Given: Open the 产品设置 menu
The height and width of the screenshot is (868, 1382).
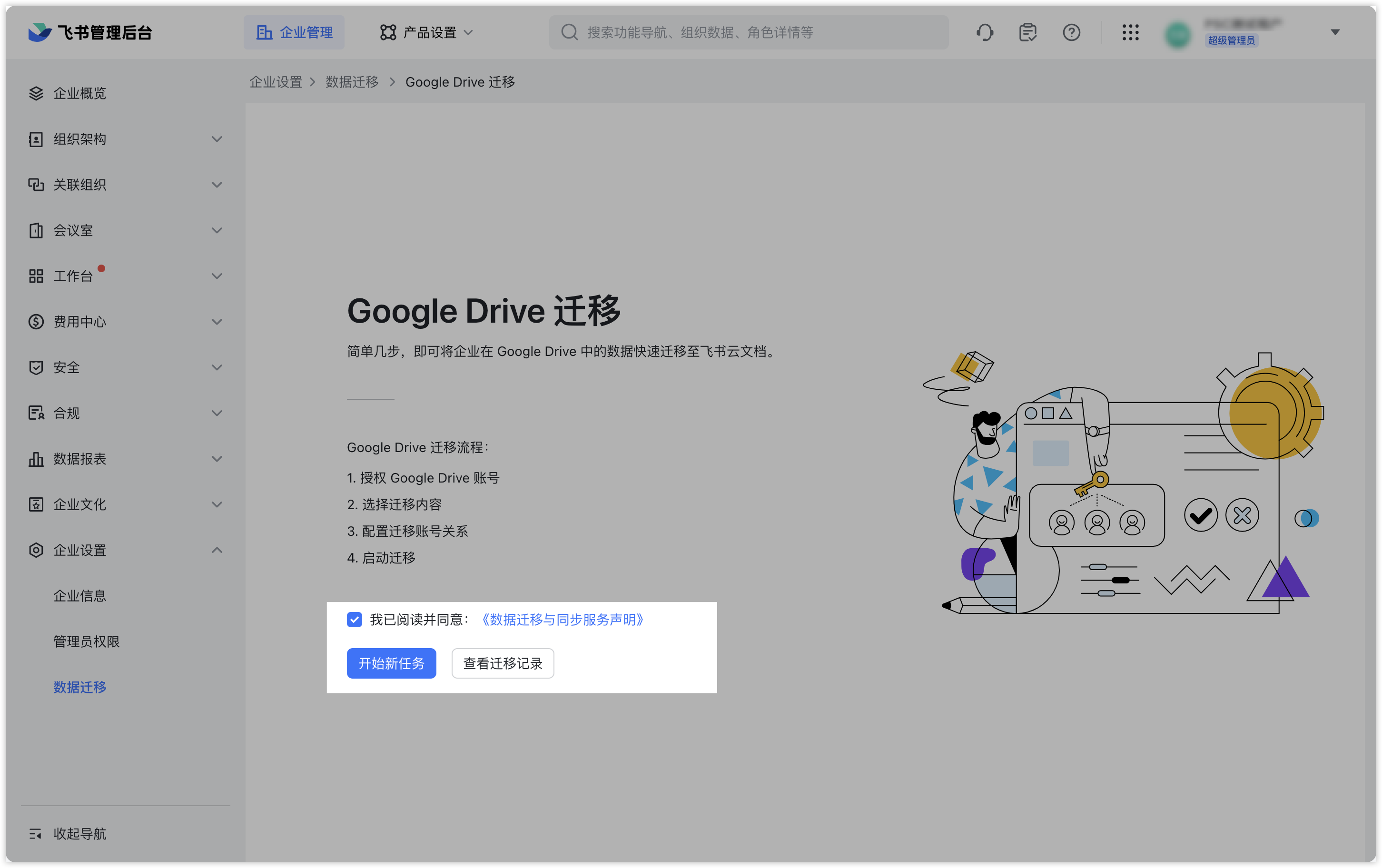Looking at the screenshot, I should coord(426,32).
